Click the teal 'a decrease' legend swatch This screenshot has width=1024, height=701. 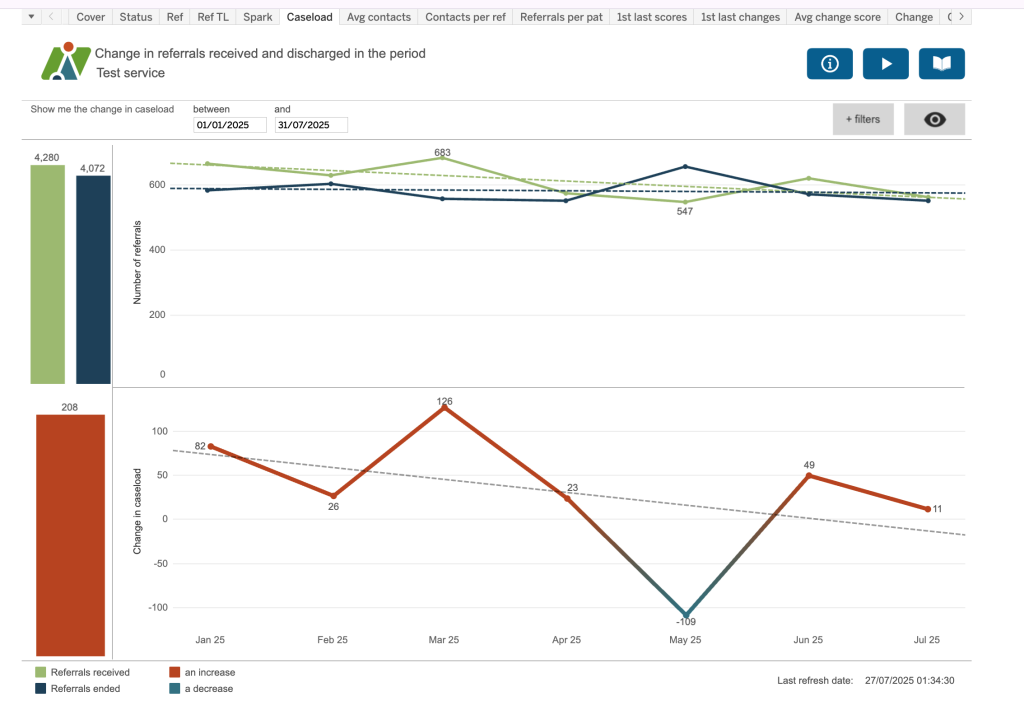click(x=175, y=688)
